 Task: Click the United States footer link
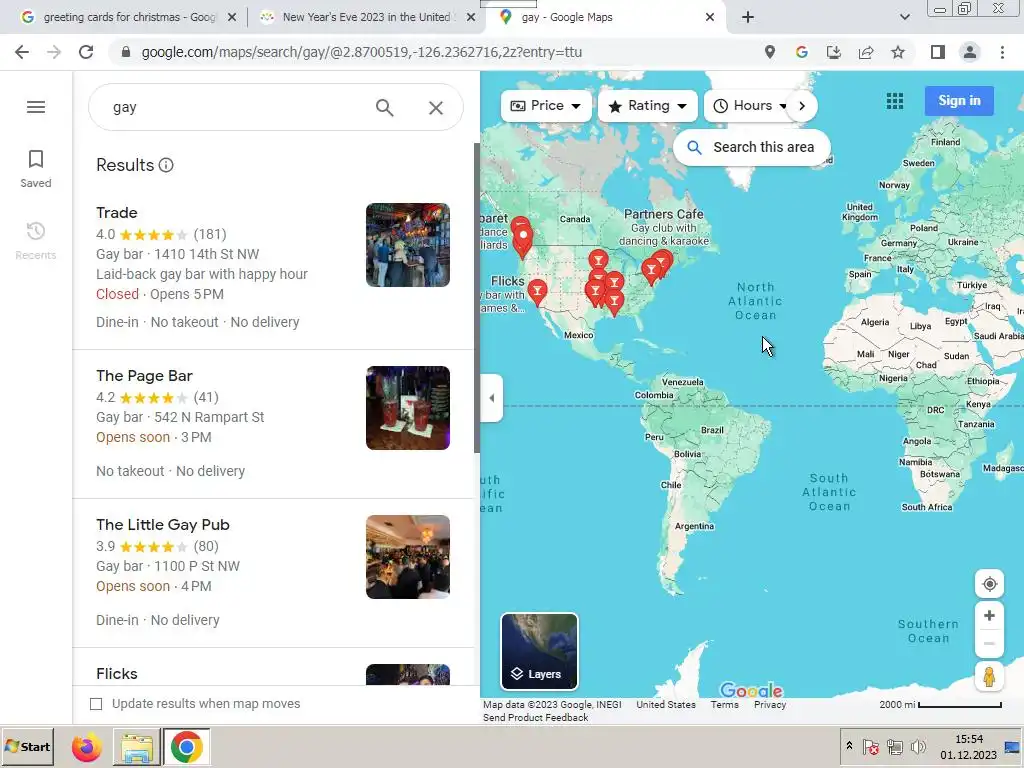[665, 705]
